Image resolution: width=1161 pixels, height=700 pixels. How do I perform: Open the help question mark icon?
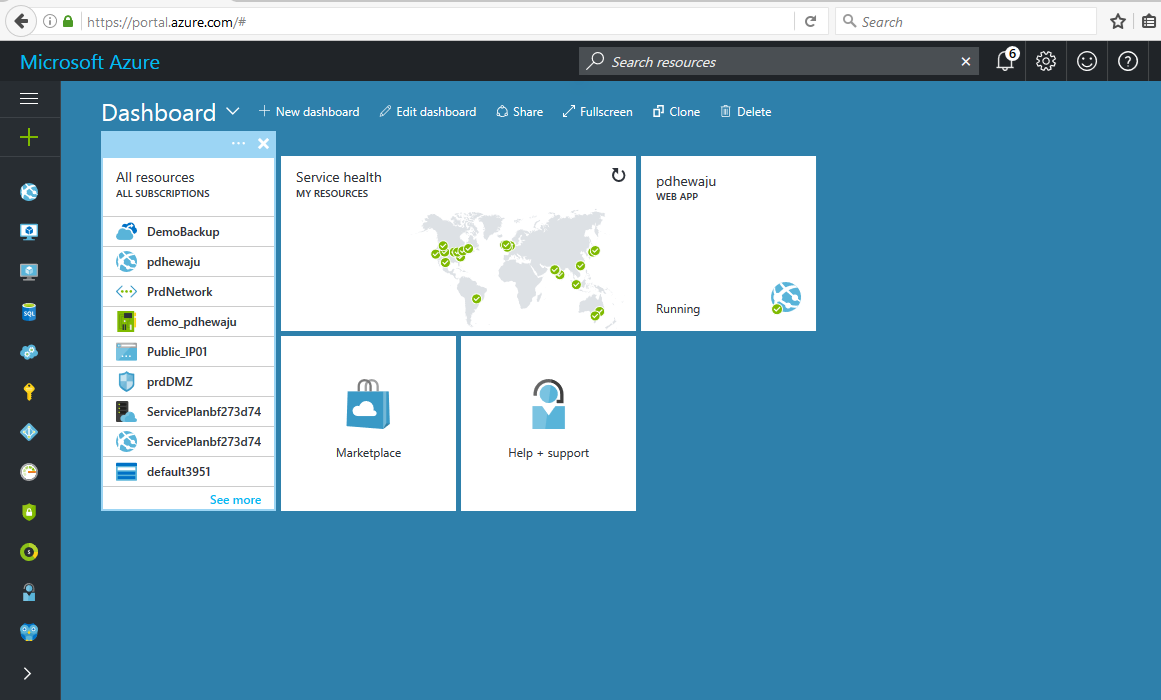(1128, 61)
